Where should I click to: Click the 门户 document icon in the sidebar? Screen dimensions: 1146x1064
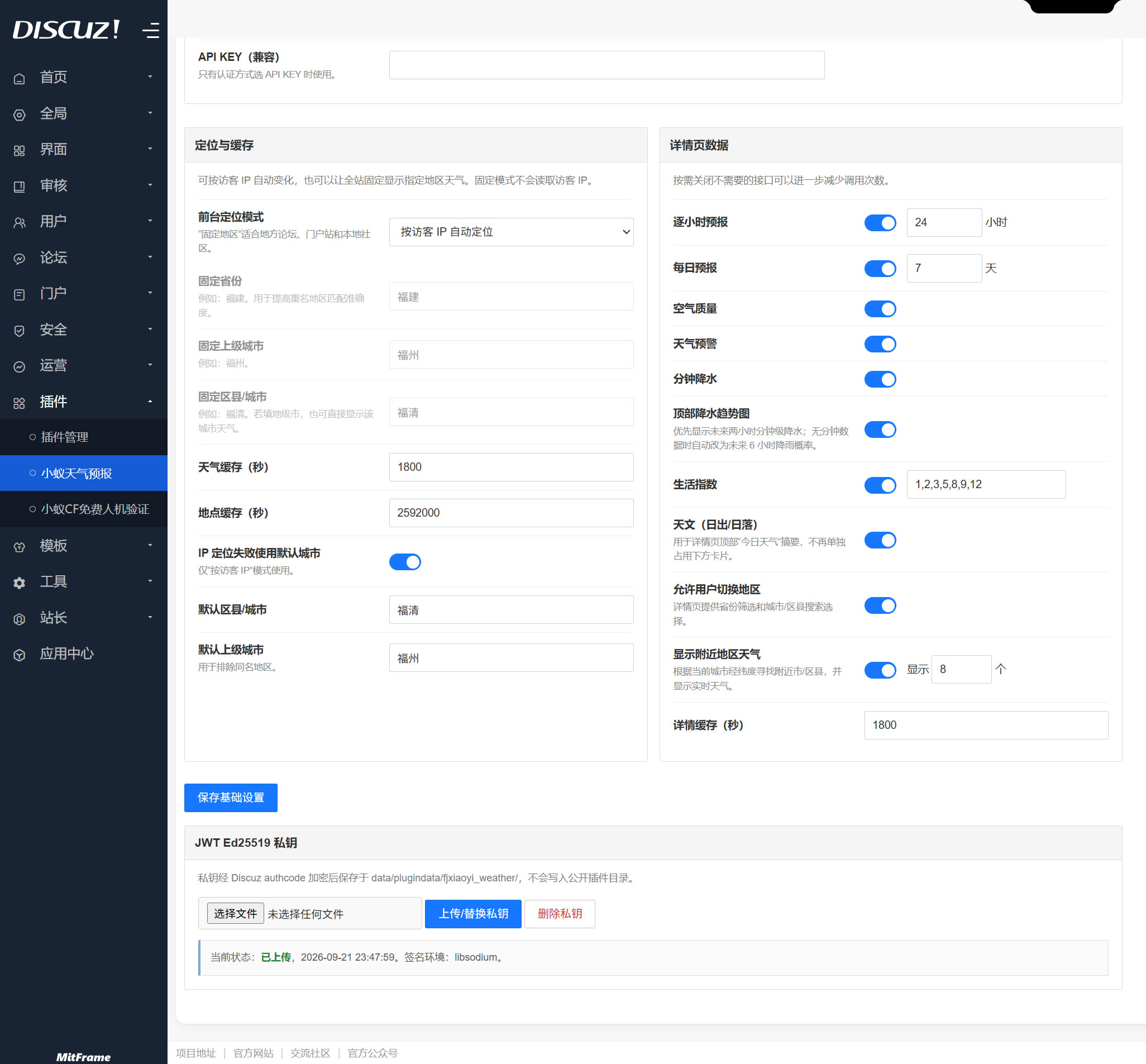pos(20,294)
